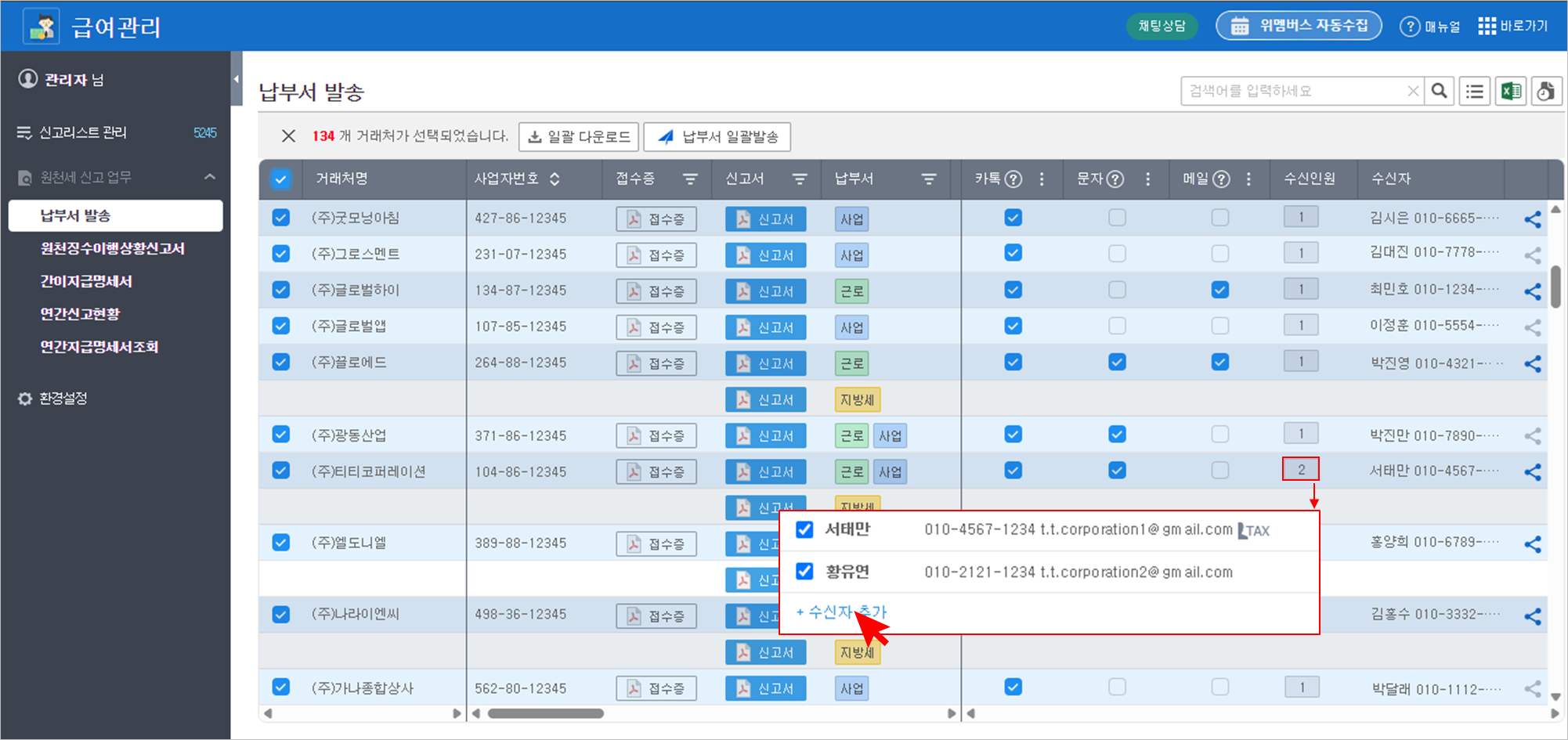The image size is (1568, 740).
Task: Click the share icon for 박달래 row
Action: pyautogui.click(x=1533, y=689)
